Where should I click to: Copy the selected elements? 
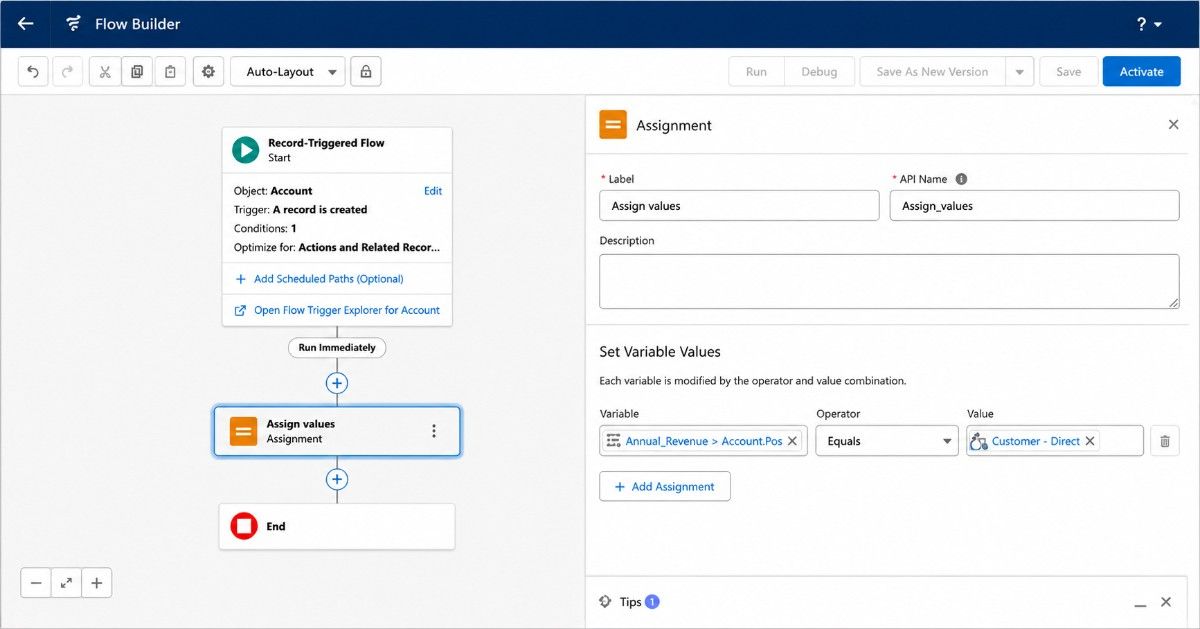[137, 72]
